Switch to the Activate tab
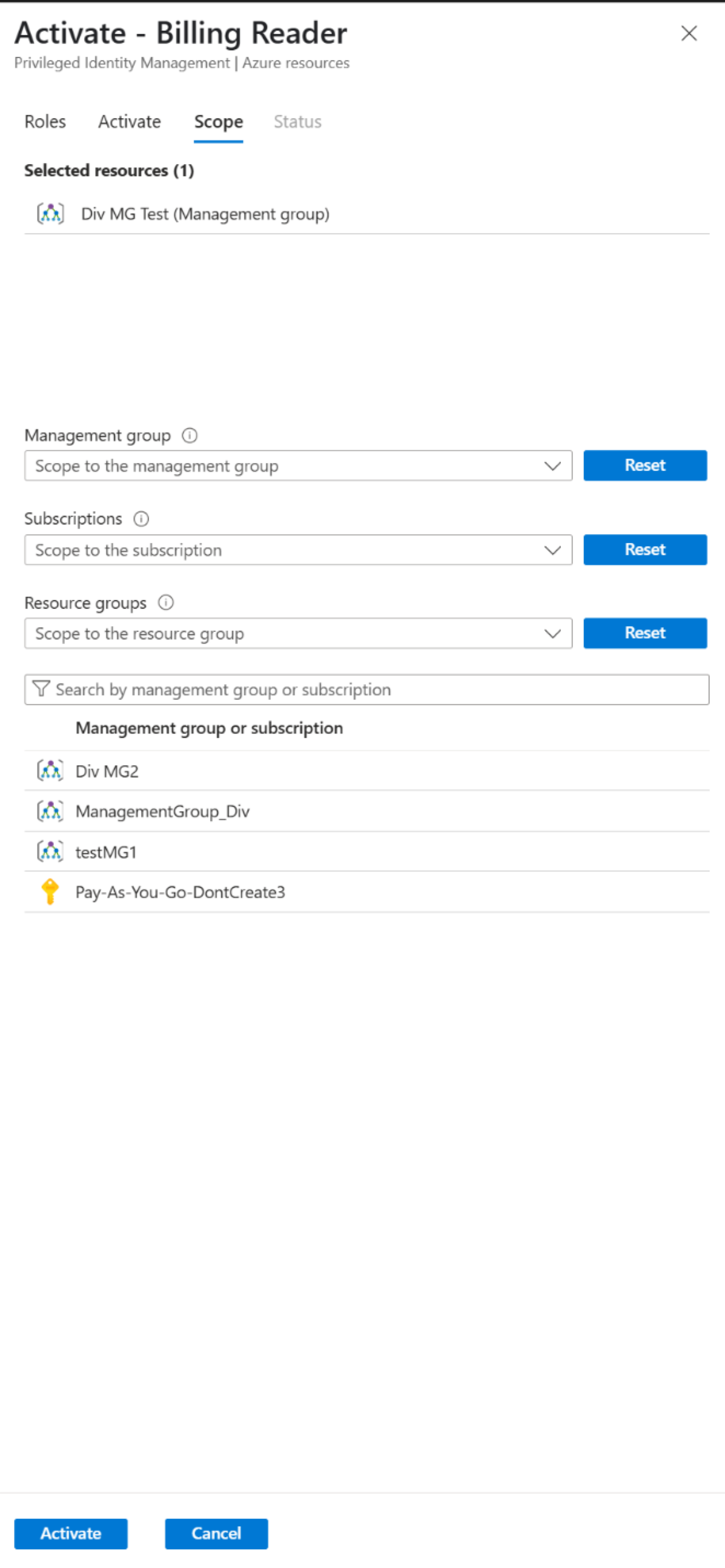 pos(129,121)
